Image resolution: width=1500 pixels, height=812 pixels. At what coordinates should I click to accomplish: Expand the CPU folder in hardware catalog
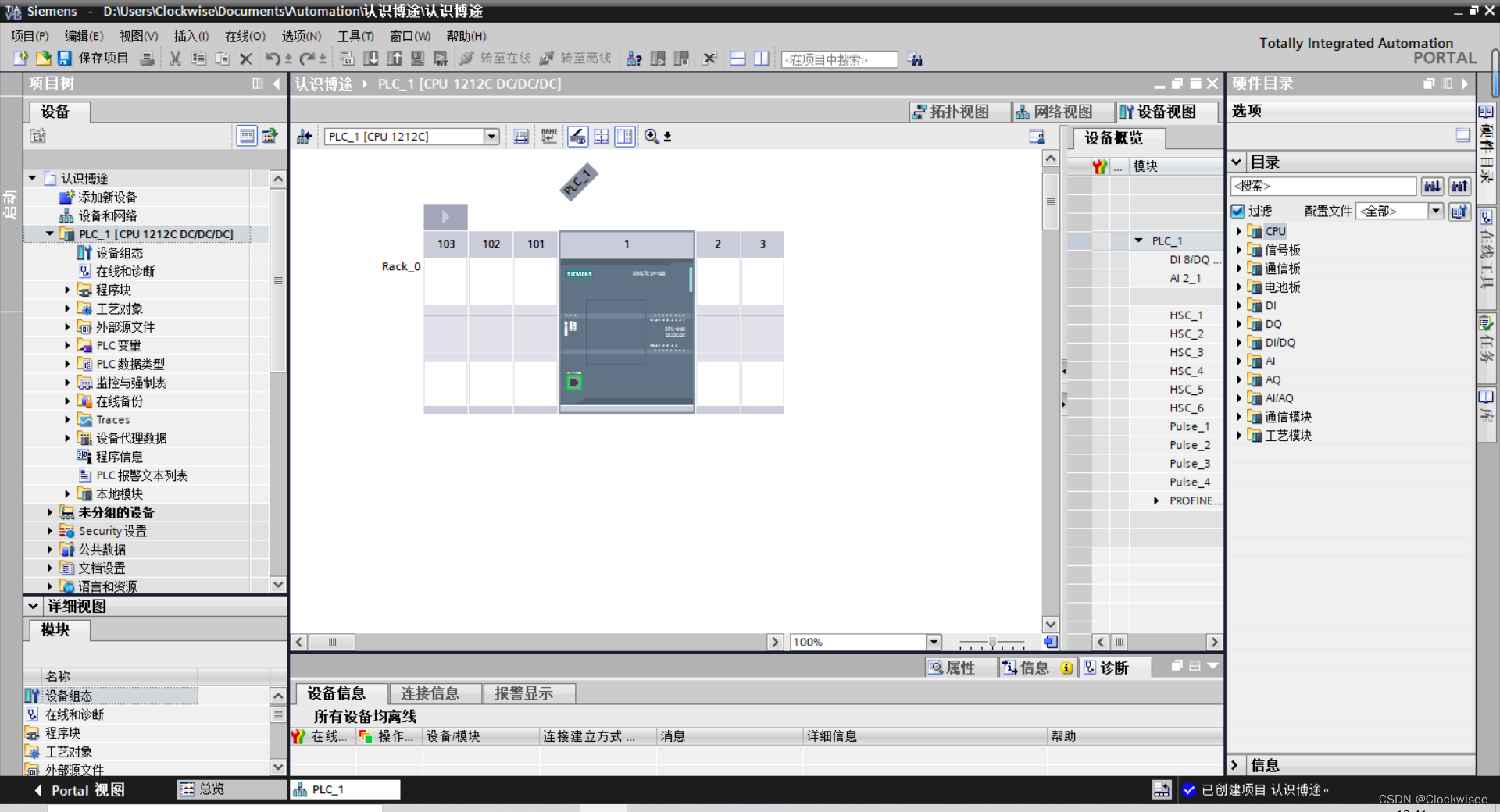[x=1239, y=231]
